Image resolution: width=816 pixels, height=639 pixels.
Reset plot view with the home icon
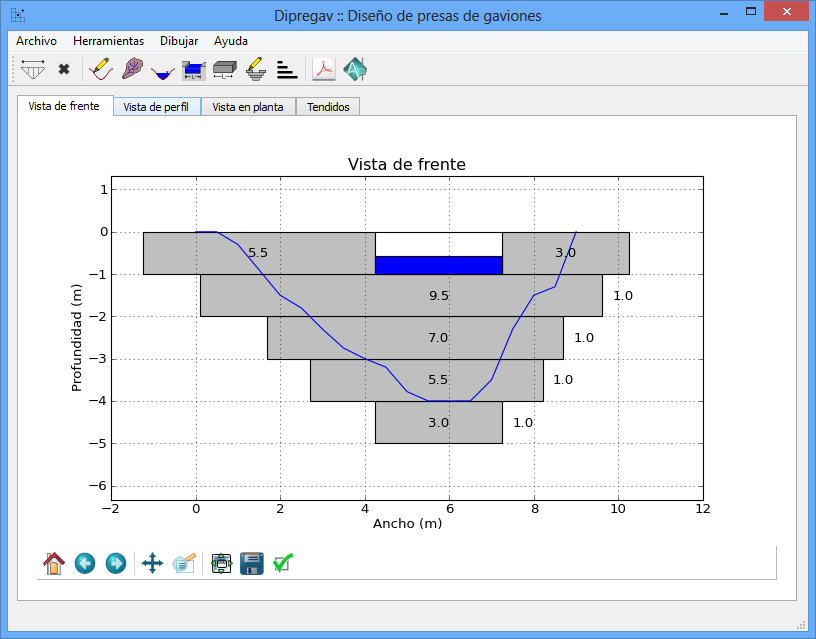pyautogui.click(x=54, y=564)
